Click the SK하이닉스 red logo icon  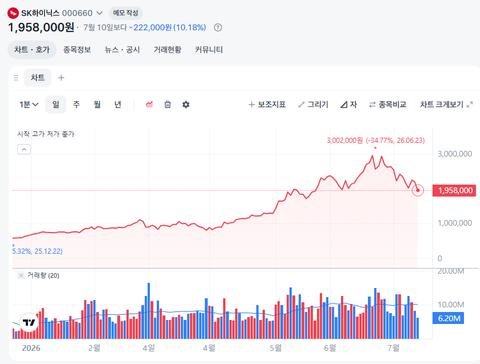(x=13, y=13)
